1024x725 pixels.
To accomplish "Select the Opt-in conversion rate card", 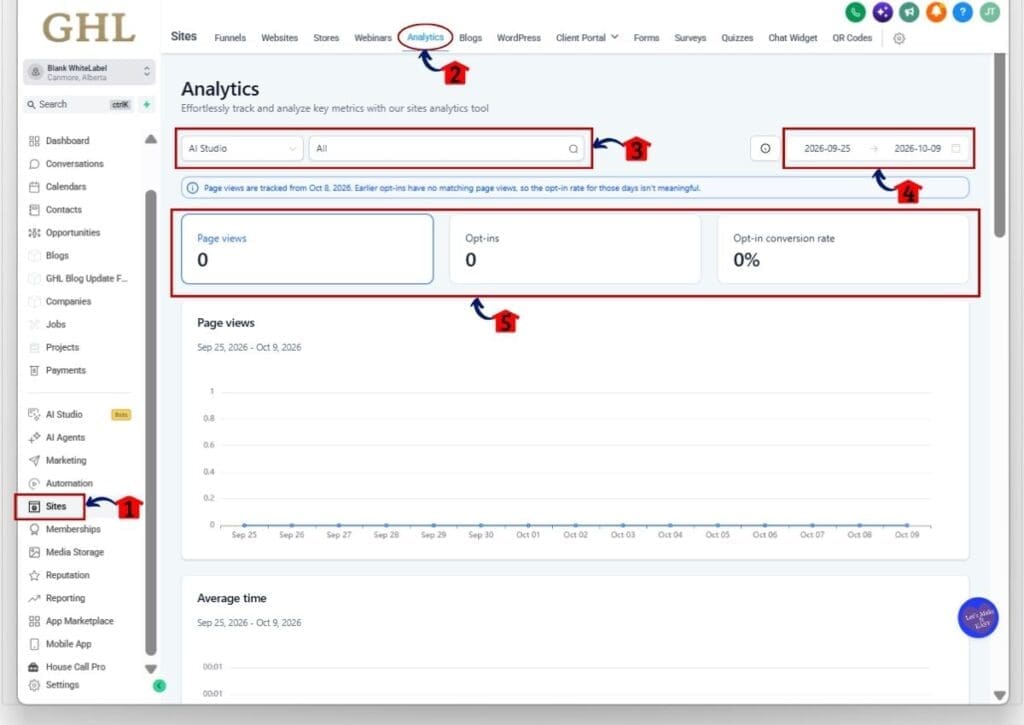I will [x=843, y=249].
